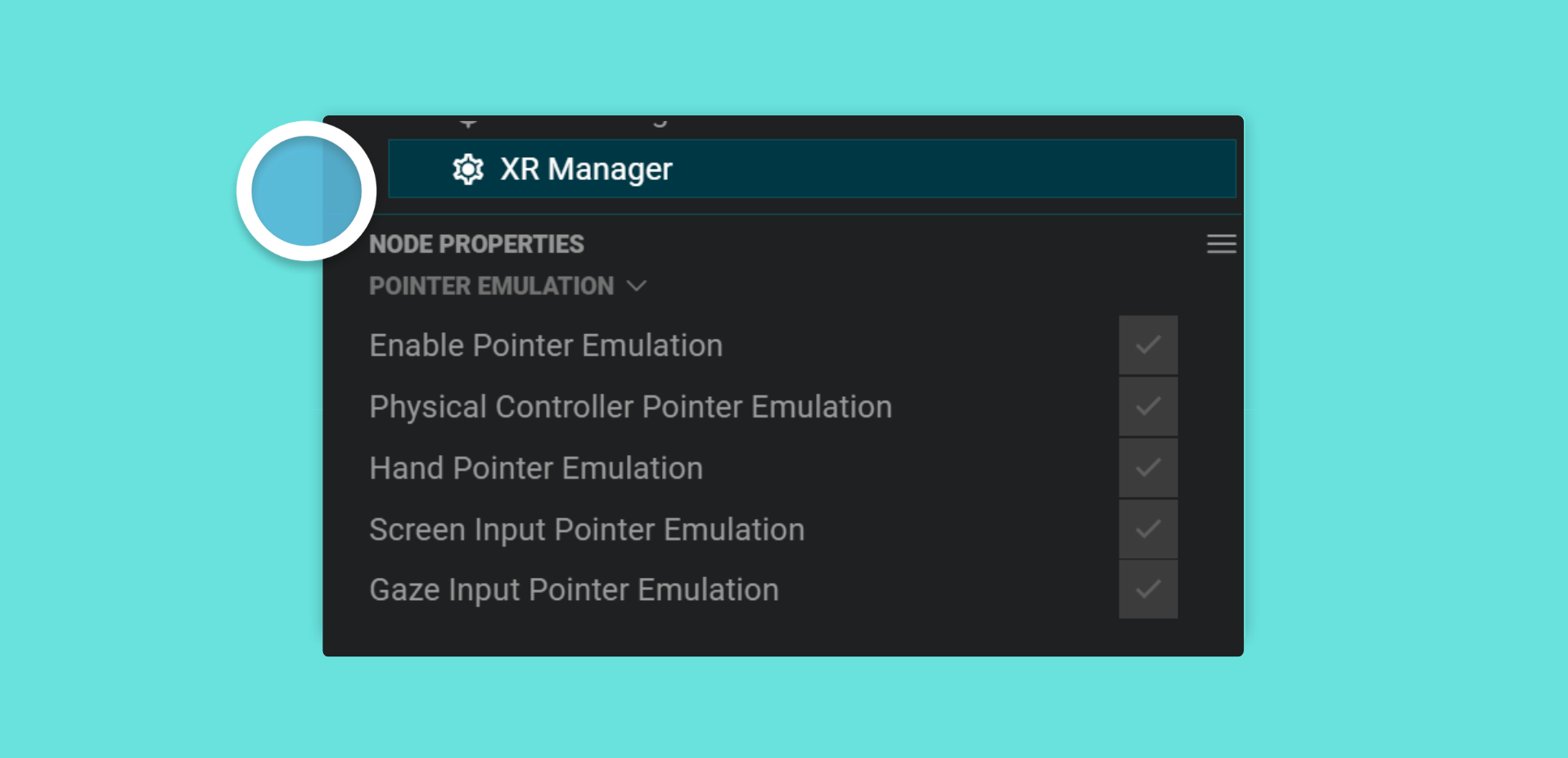Image resolution: width=1568 pixels, height=758 pixels.
Task: Click the Screen Input Pointer Emulation label
Action: 587,530
